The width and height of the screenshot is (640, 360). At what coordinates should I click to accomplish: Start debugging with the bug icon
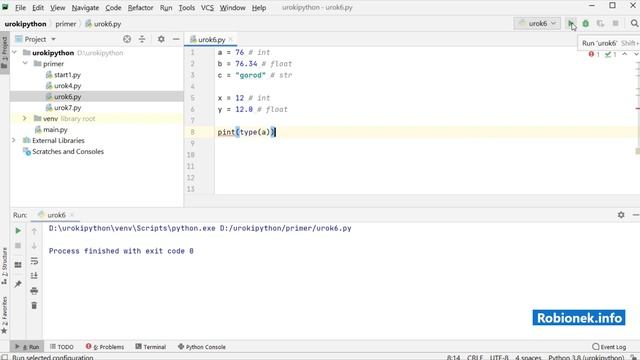pyautogui.click(x=585, y=24)
